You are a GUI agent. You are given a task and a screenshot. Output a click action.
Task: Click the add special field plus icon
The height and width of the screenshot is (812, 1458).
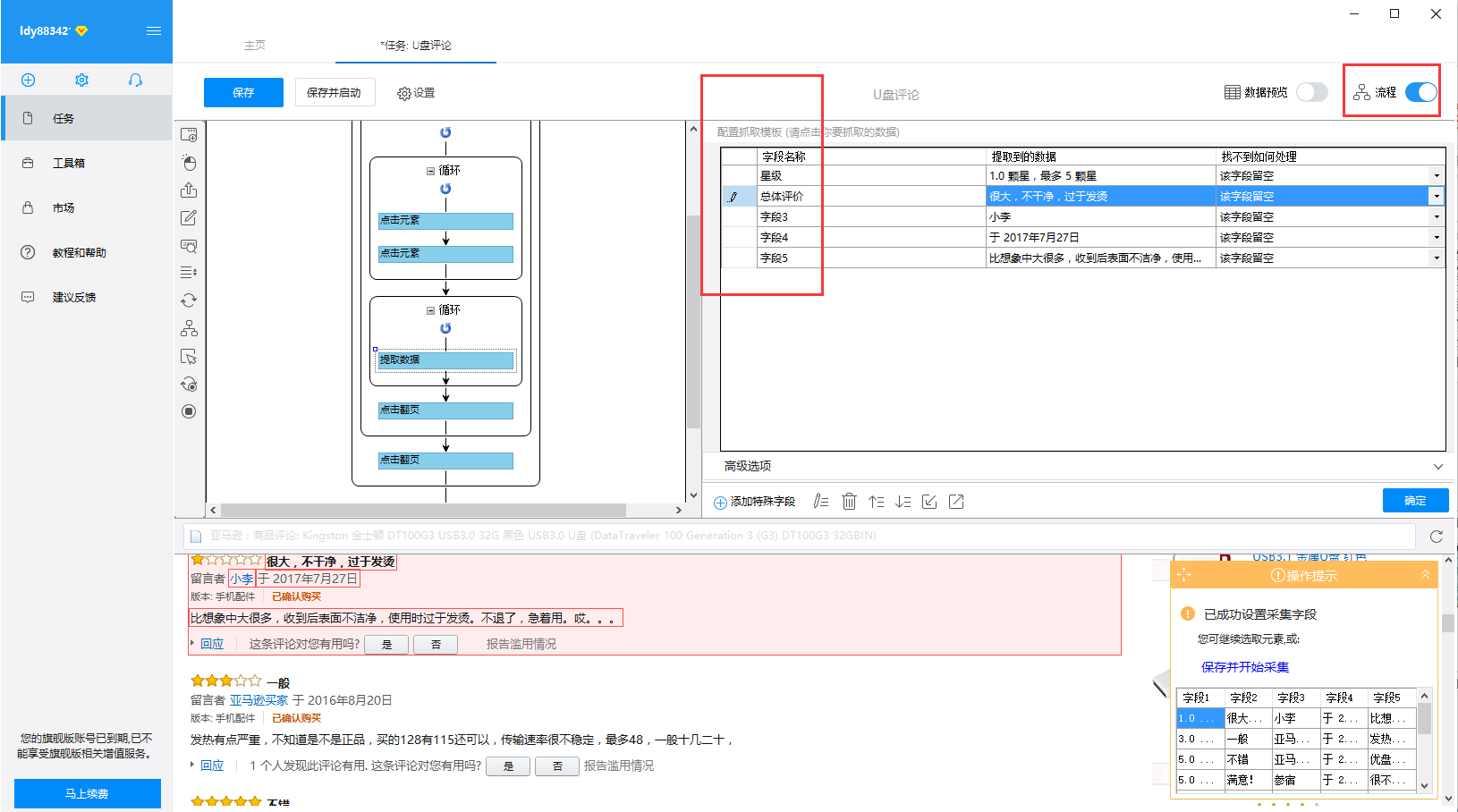[x=720, y=503]
